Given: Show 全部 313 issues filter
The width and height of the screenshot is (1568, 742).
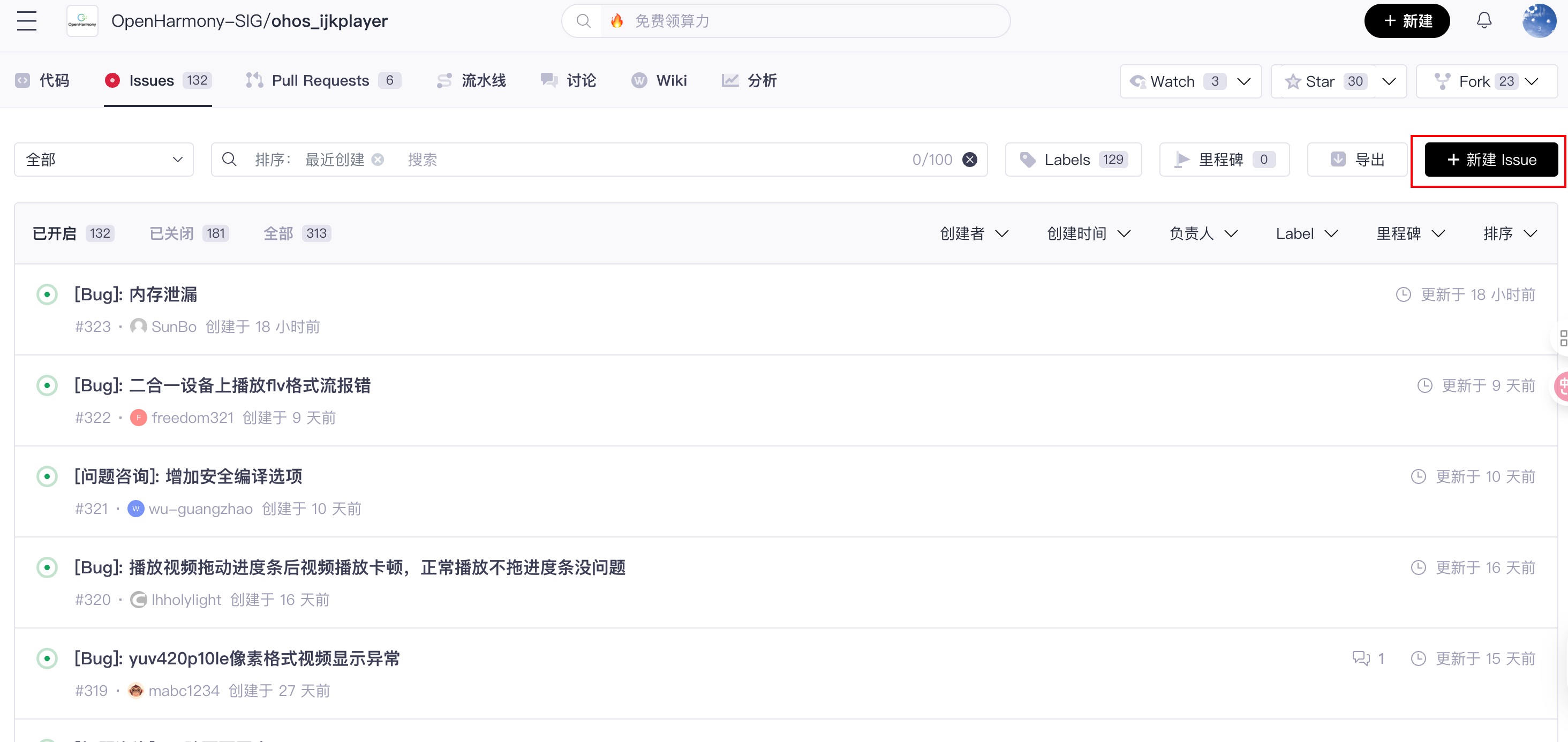Looking at the screenshot, I should (297, 233).
